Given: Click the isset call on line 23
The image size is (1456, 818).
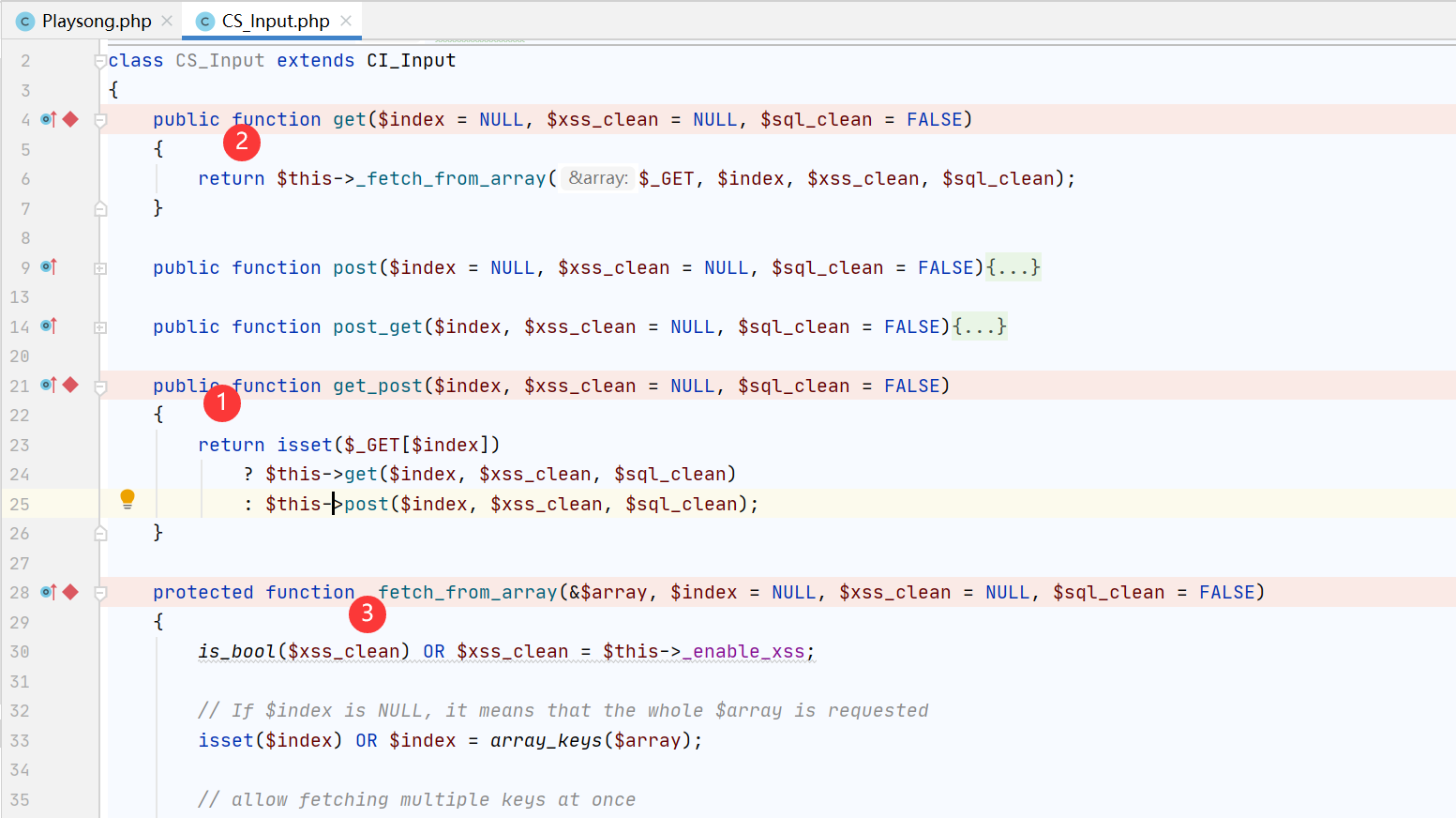Looking at the screenshot, I should click(305, 445).
